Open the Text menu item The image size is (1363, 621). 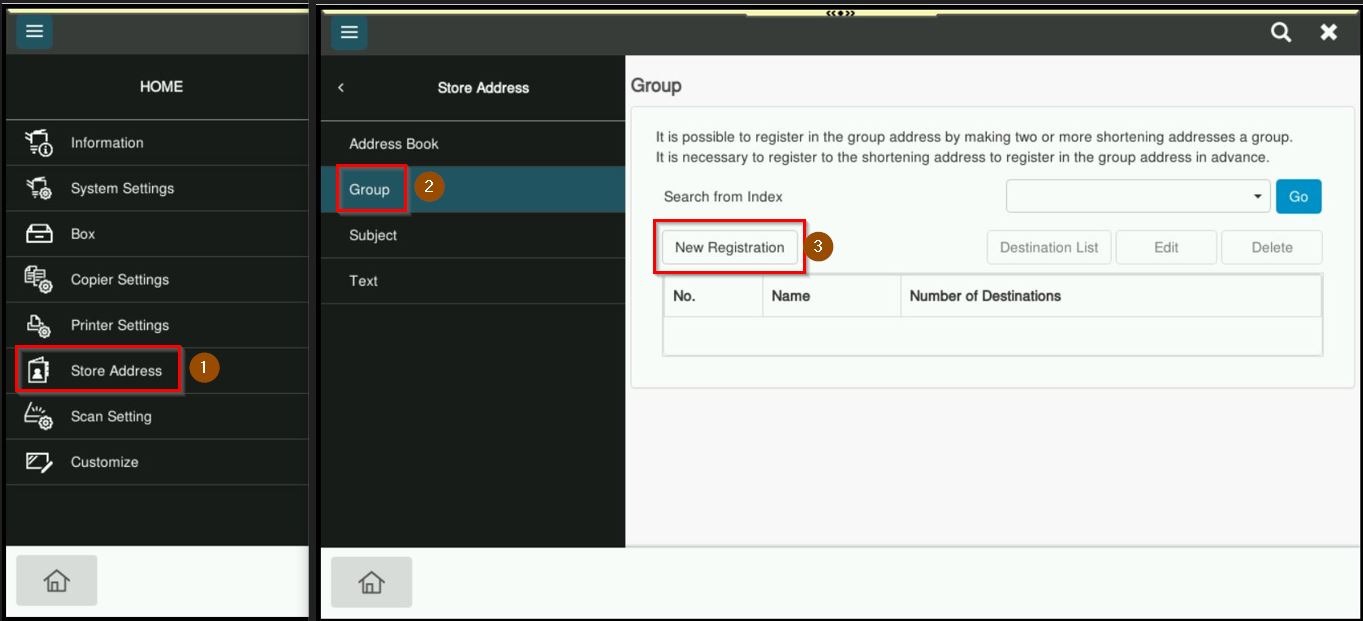point(364,281)
